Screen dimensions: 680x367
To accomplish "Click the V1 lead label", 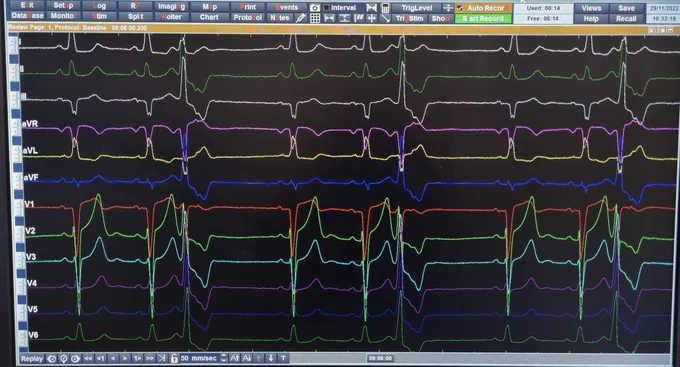I will point(29,204).
